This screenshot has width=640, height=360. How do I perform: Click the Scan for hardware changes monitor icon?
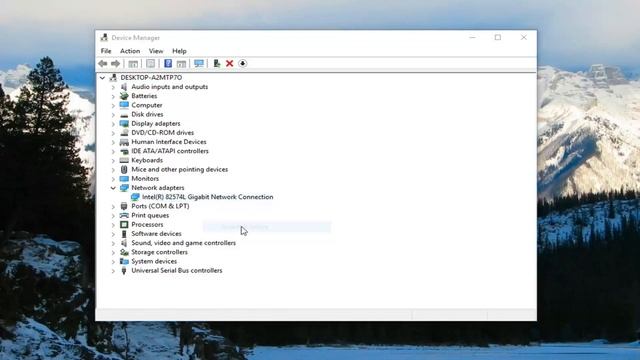click(x=199, y=64)
